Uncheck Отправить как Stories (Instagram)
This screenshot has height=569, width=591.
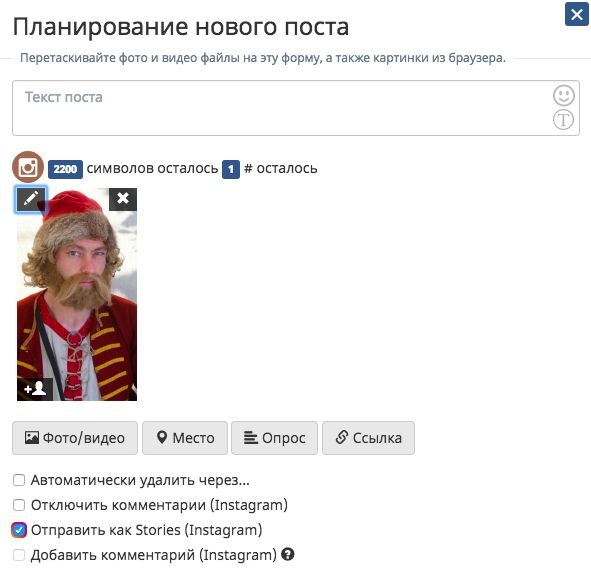click(x=19, y=530)
